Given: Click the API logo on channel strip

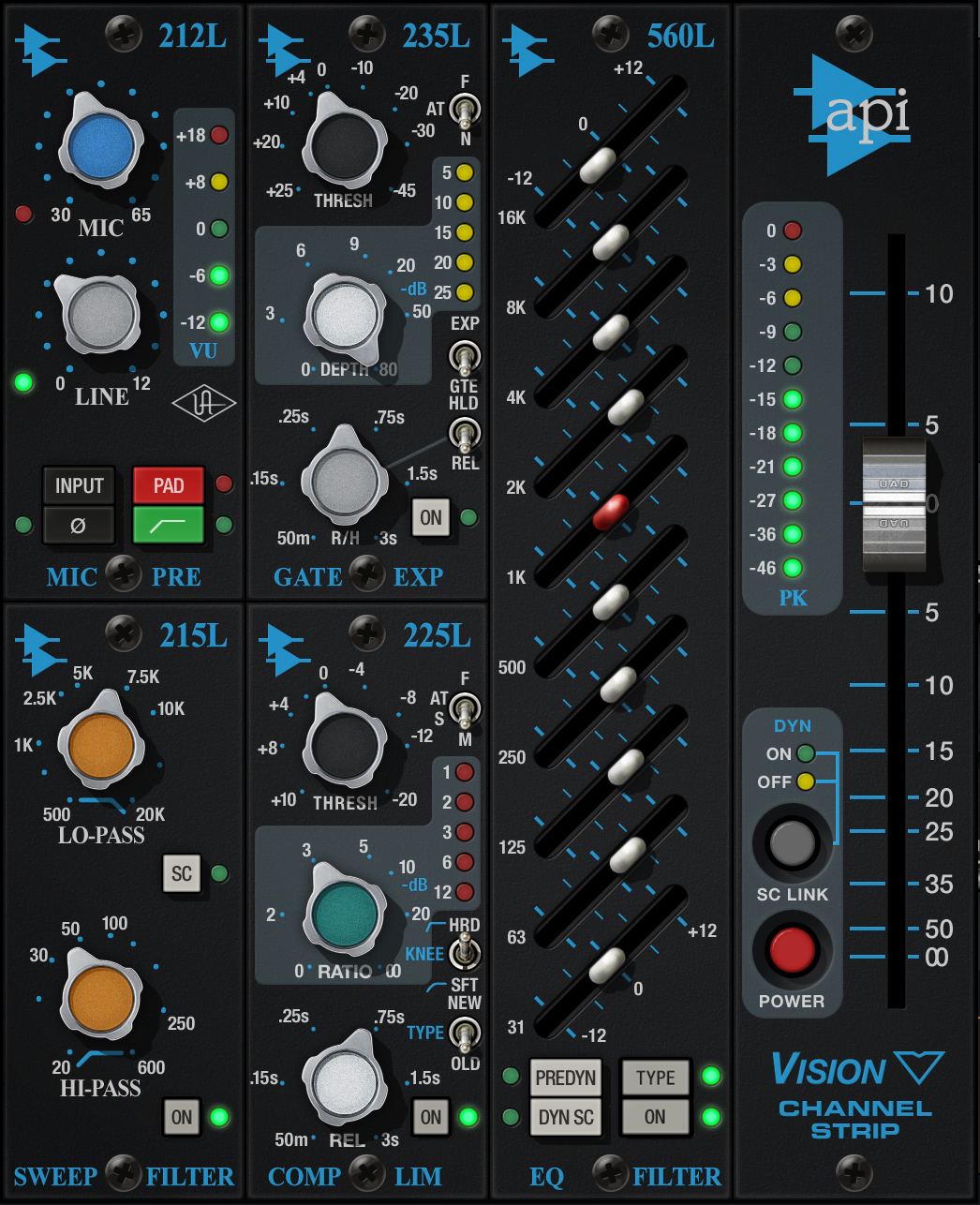Looking at the screenshot, I should (853, 114).
